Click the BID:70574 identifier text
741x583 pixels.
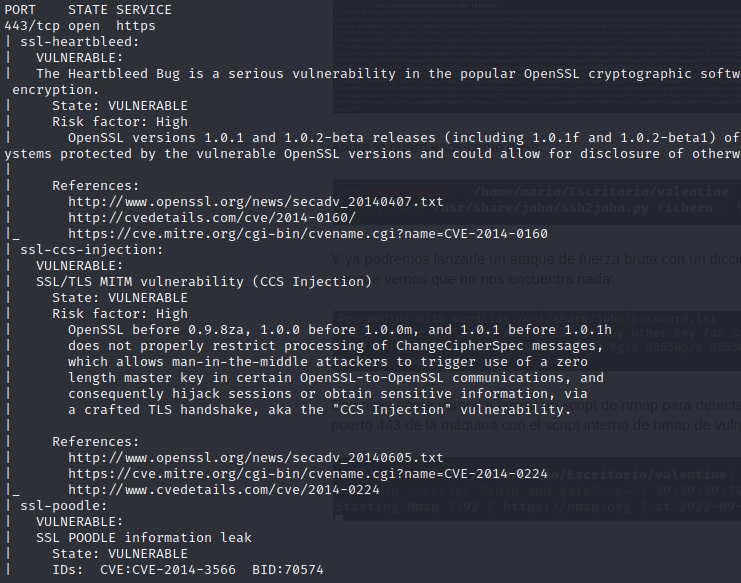288,570
